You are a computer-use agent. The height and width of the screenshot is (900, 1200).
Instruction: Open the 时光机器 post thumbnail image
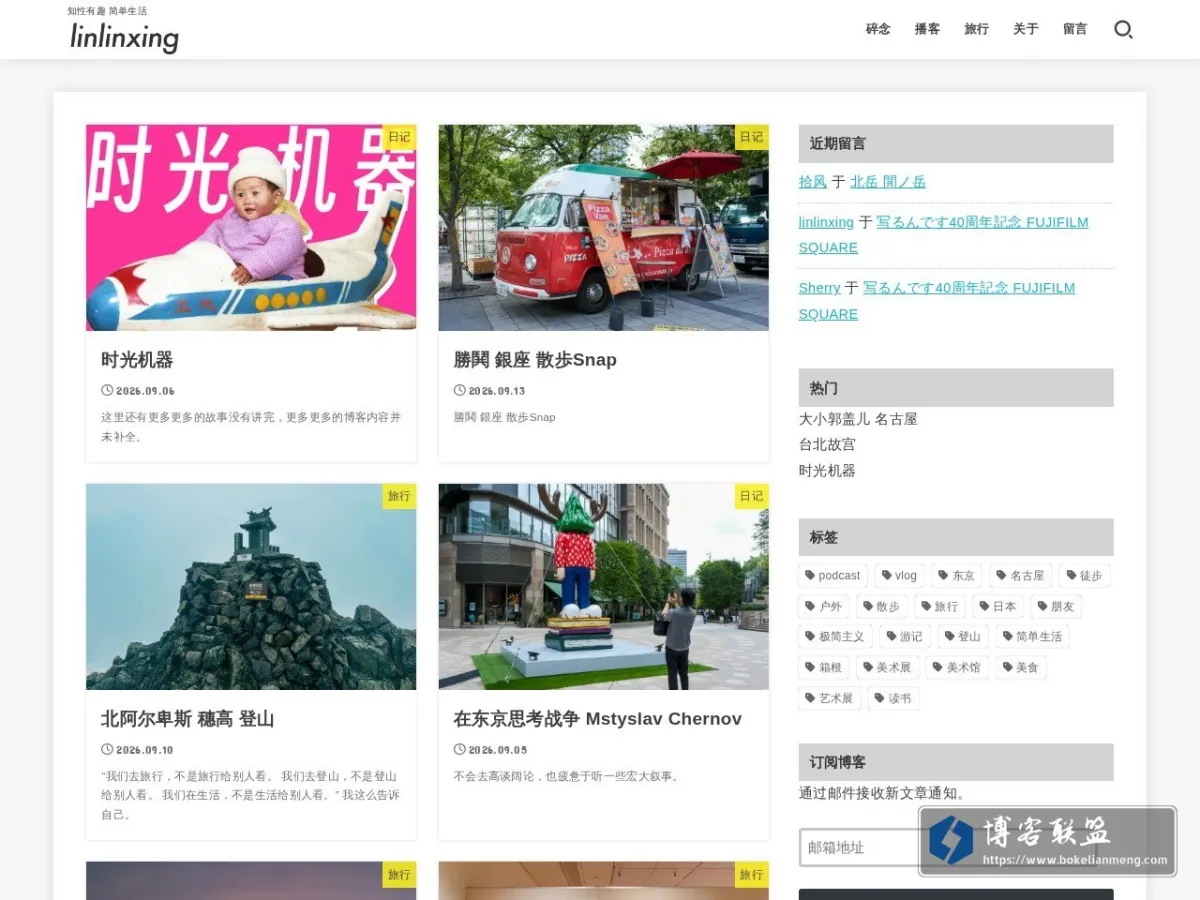251,227
